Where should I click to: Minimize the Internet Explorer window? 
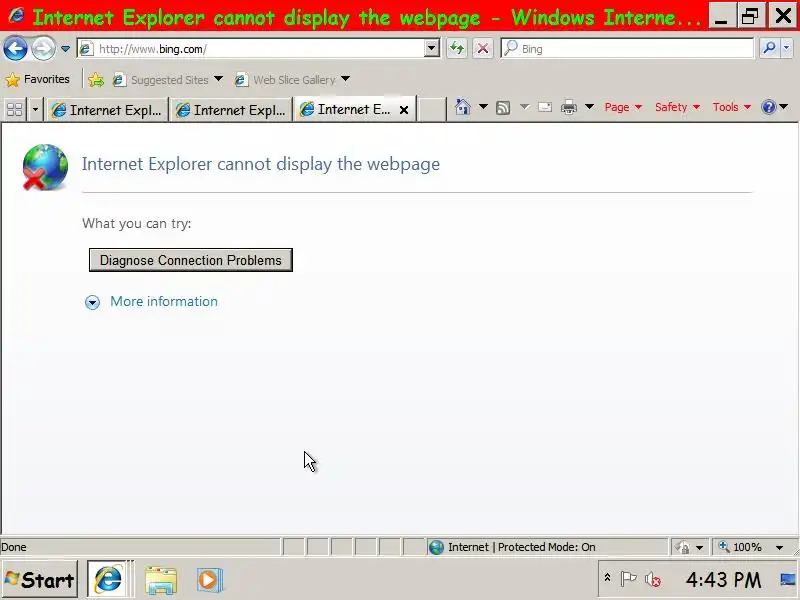[720, 16]
